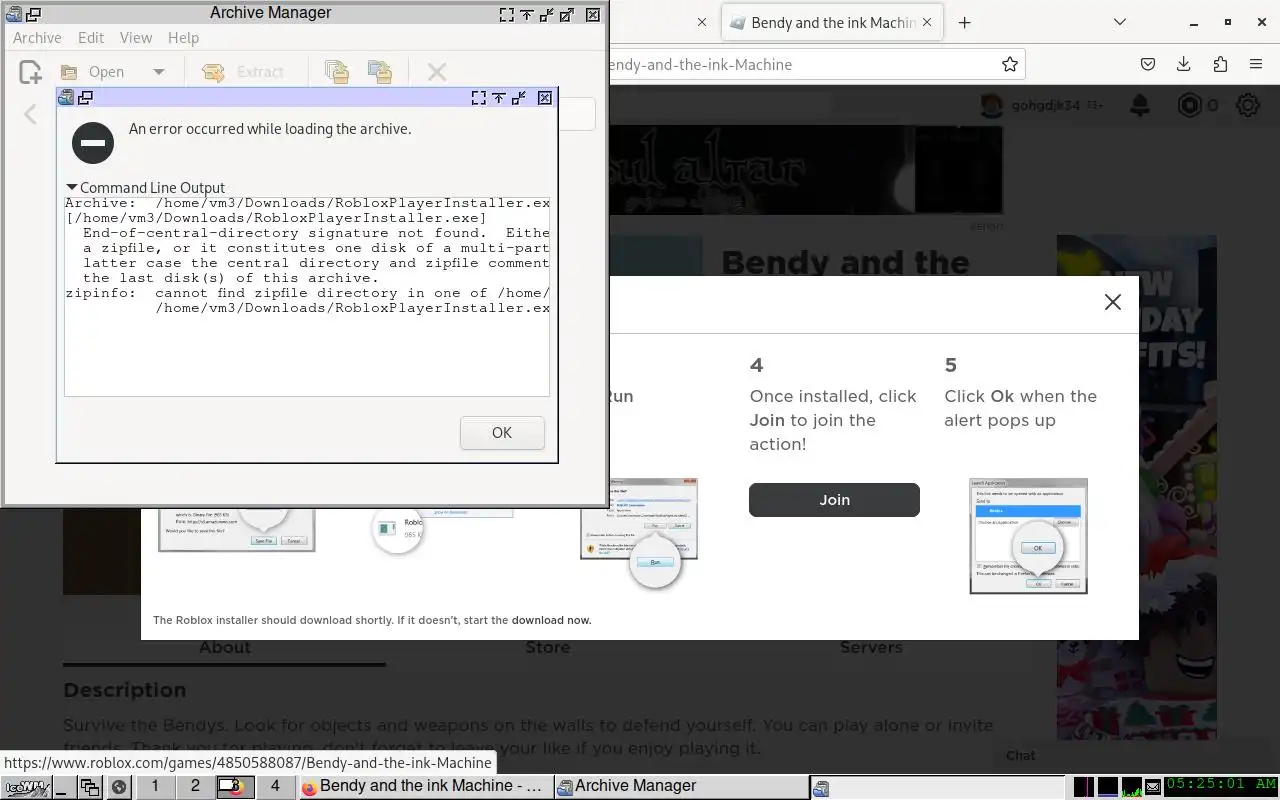1280x800 pixels.
Task: Switch to the Servers tab on Roblox page
Action: tap(871, 647)
